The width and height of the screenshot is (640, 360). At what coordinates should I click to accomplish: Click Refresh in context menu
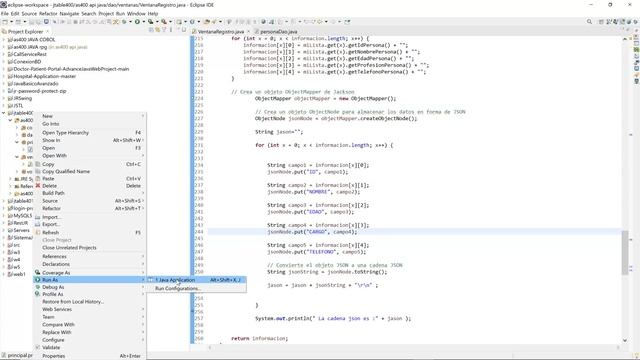pyautogui.click(x=89, y=233)
